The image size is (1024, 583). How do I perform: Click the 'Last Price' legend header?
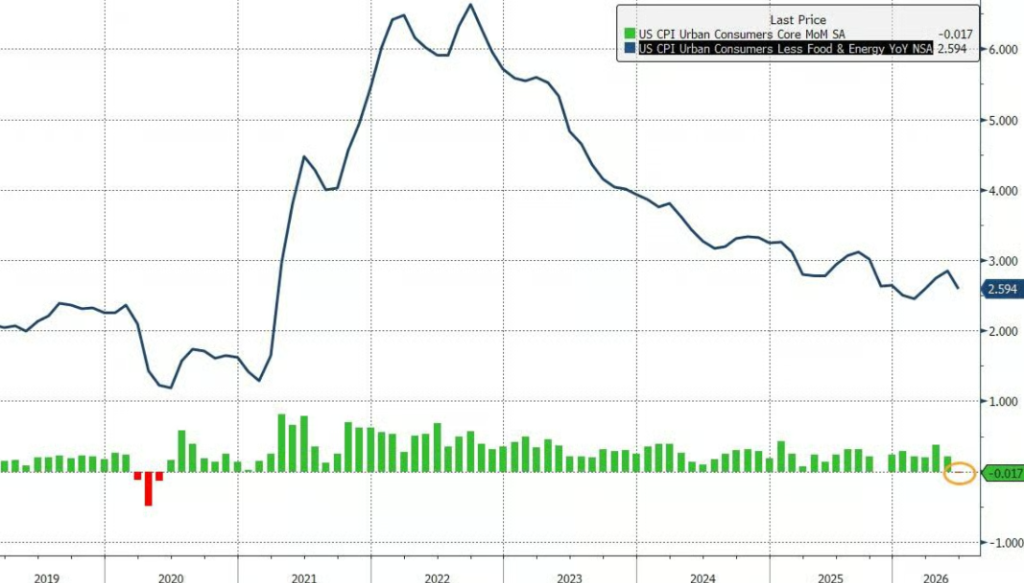[x=798, y=20]
